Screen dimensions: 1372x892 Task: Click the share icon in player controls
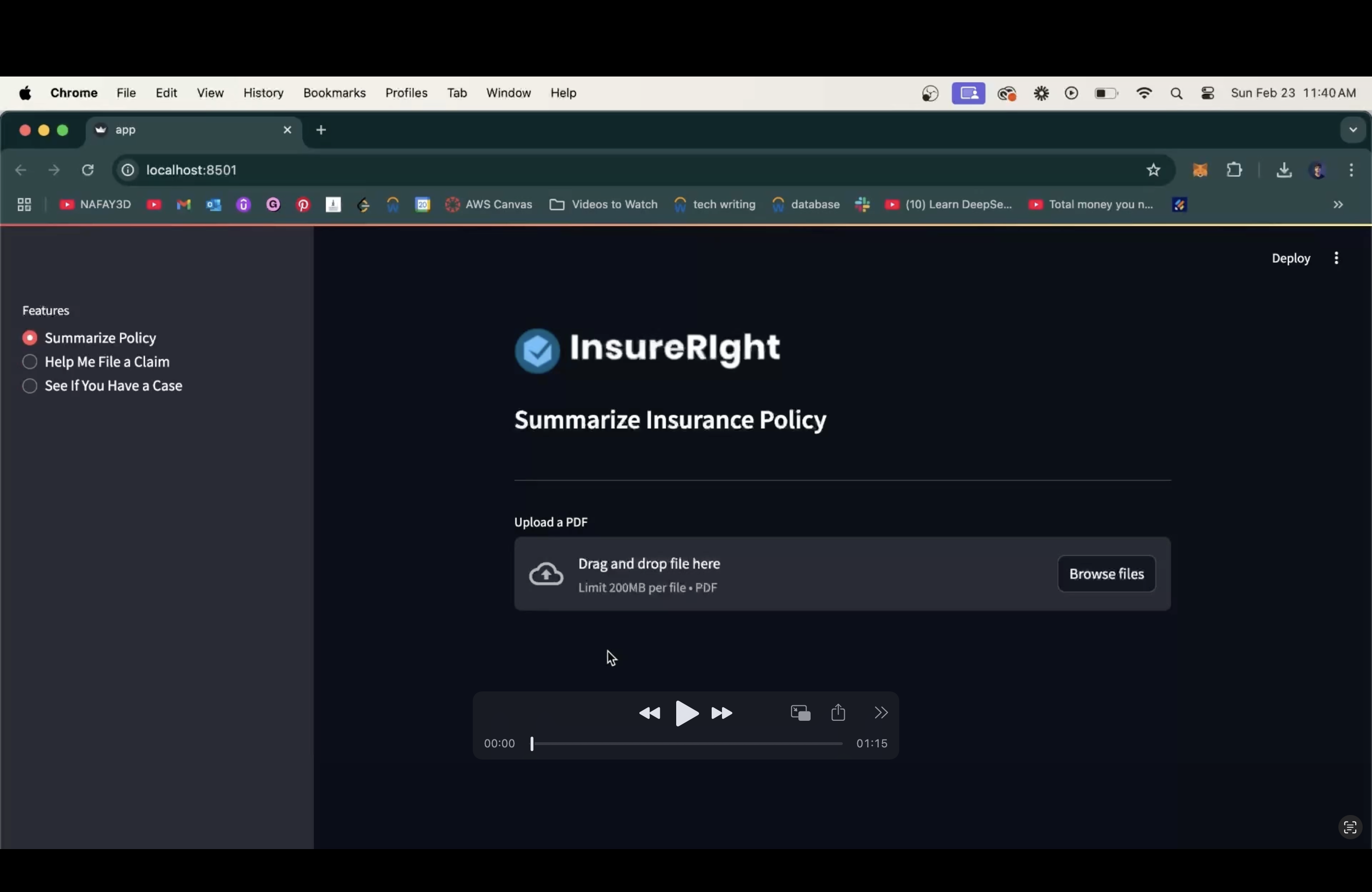pyautogui.click(x=838, y=713)
